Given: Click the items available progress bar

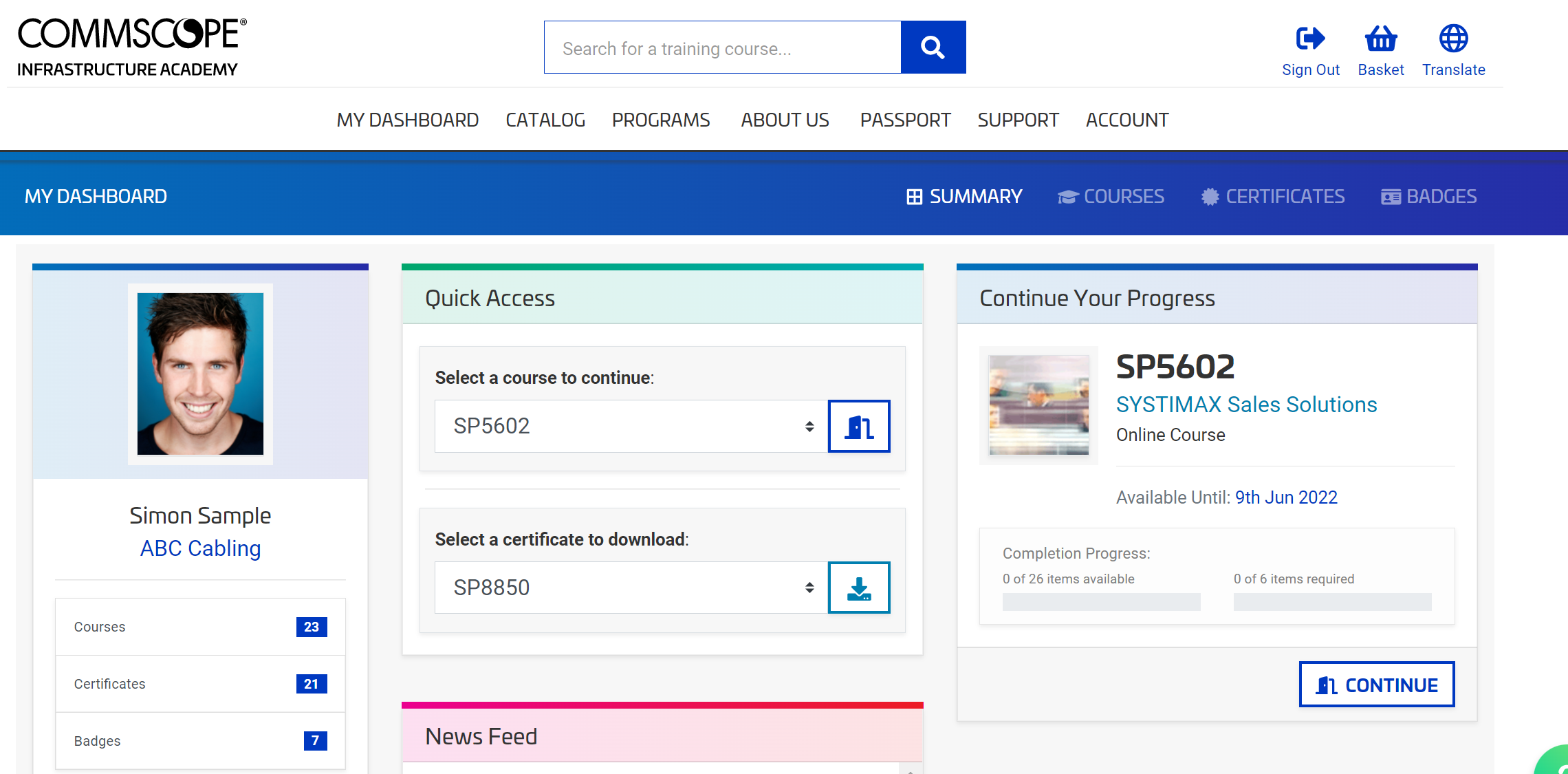Looking at the screenshot, I should [1101, 602].
